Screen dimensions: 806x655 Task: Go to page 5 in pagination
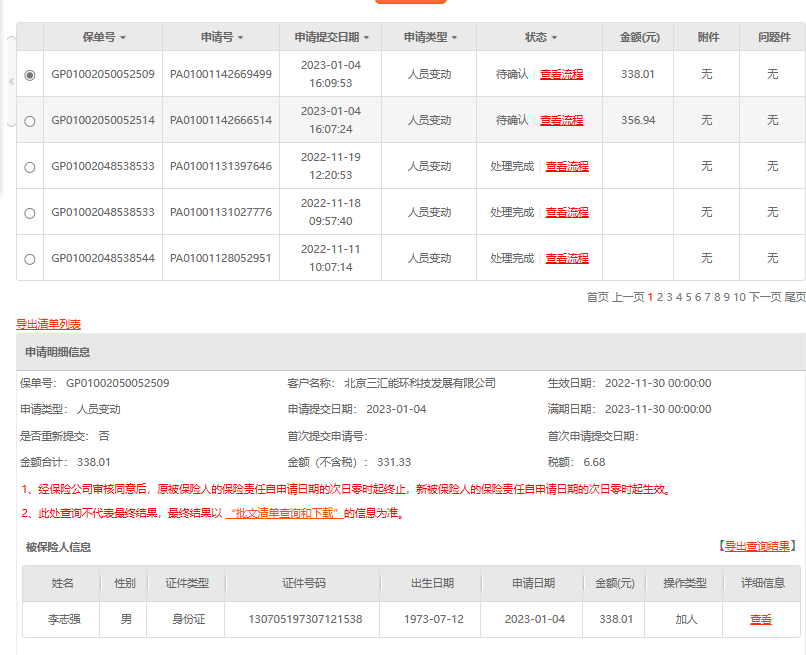(688, 297)
